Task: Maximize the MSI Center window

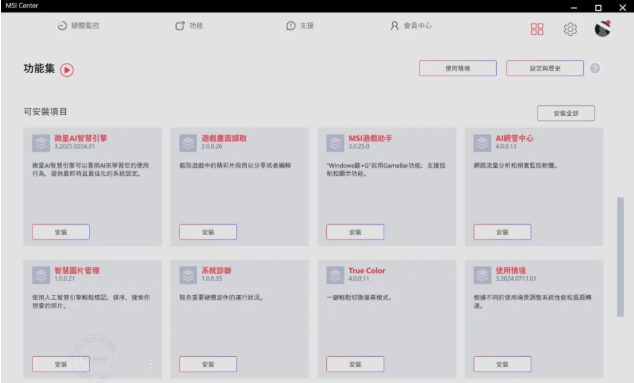Action: coord(598,8)
